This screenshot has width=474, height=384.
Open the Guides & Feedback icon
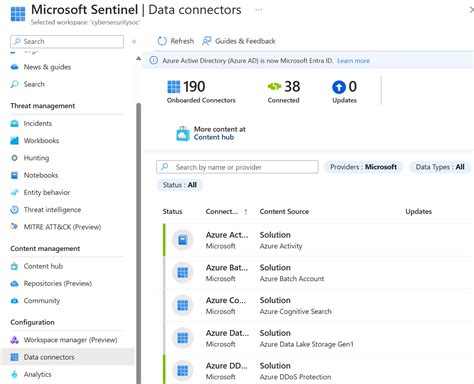(x=207, y=41)
